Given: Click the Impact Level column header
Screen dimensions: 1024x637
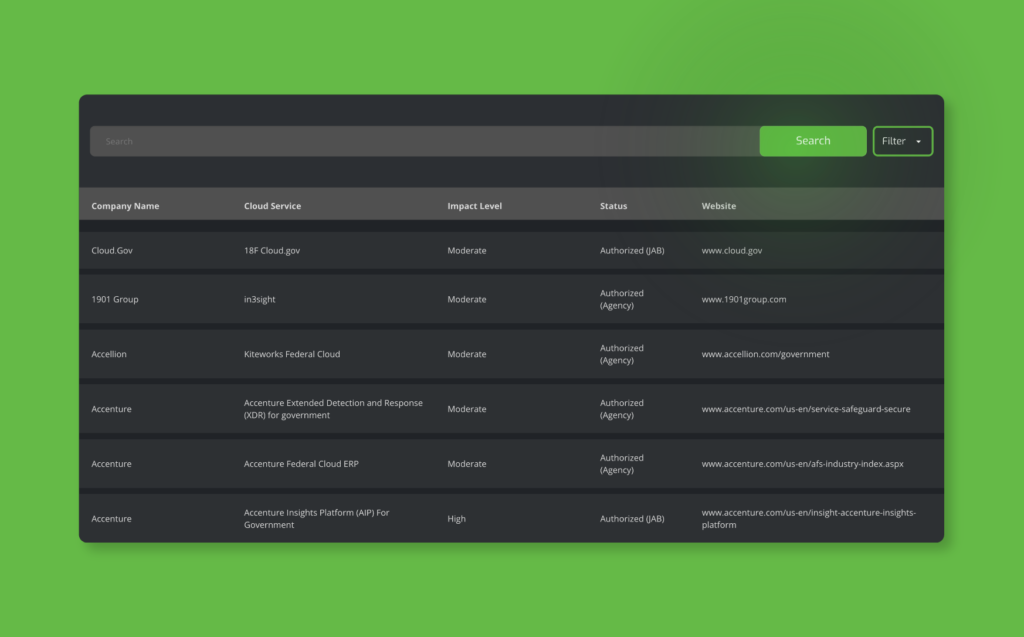Looking at the screenshot, I should coord(475,206).
